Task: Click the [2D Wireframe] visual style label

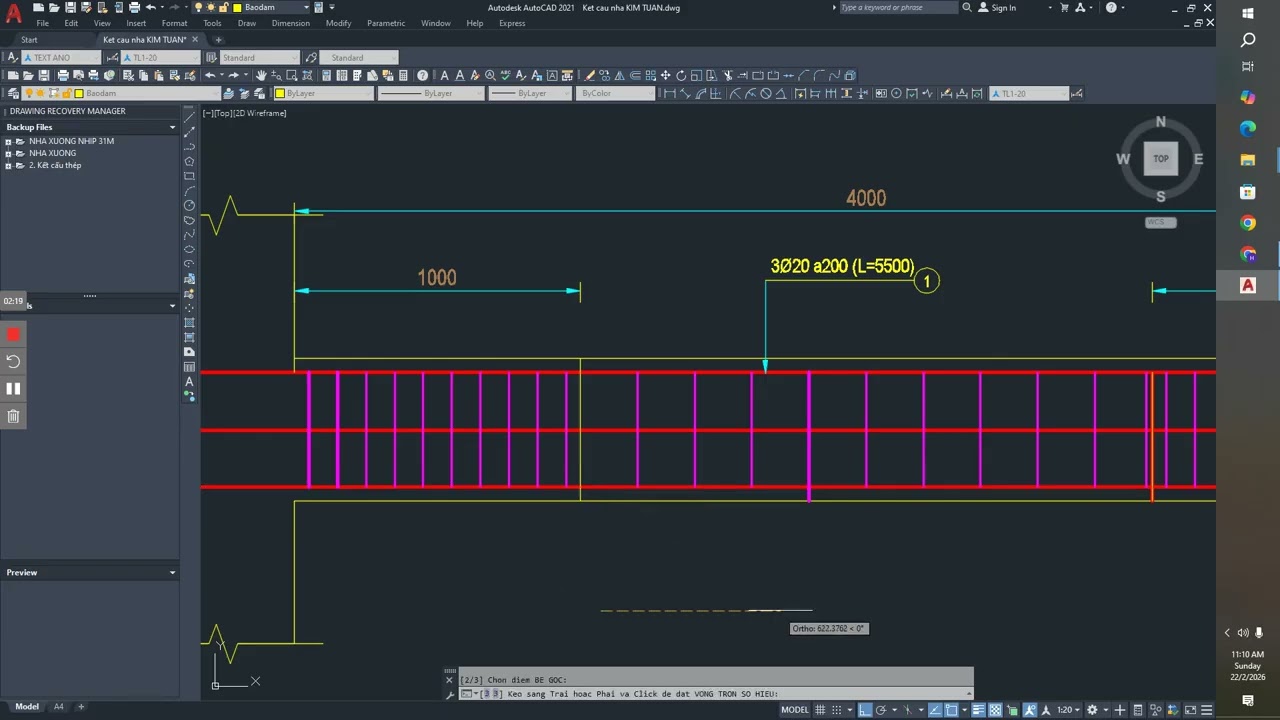Action: pos(261,113)
